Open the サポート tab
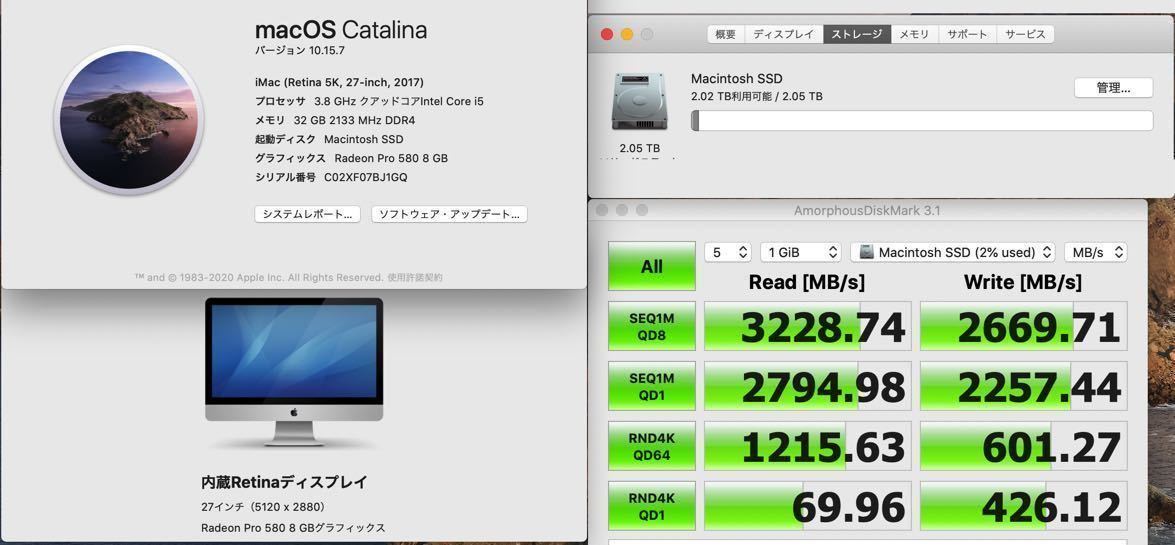The height and width of the screenshot is (545, 1175). (x=967, y=34)
